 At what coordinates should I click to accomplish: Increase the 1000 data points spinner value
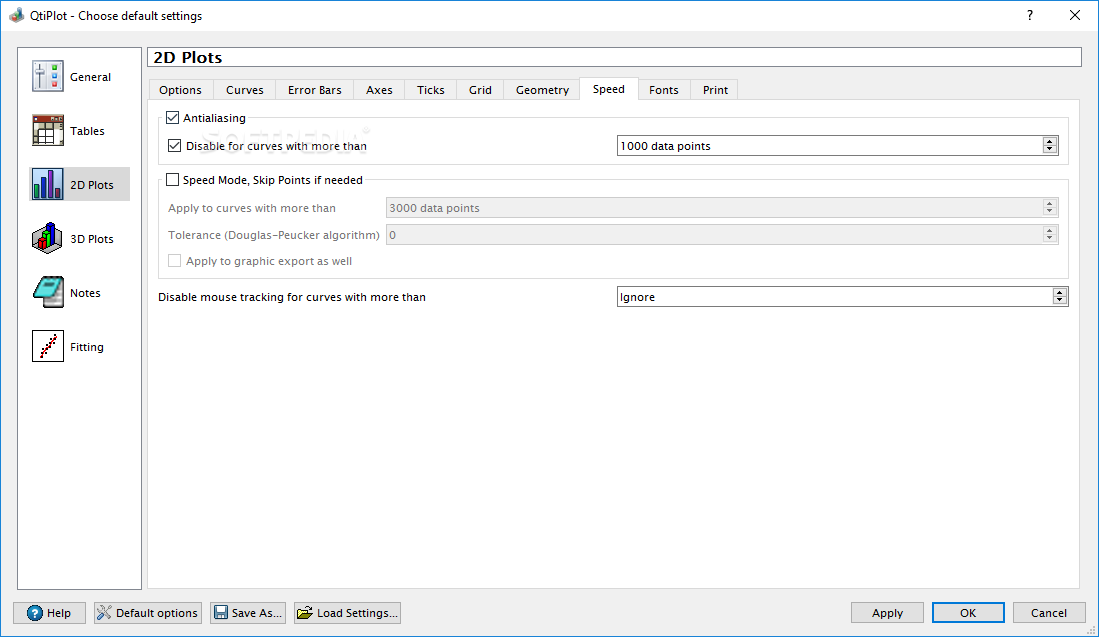[1049, 142]
